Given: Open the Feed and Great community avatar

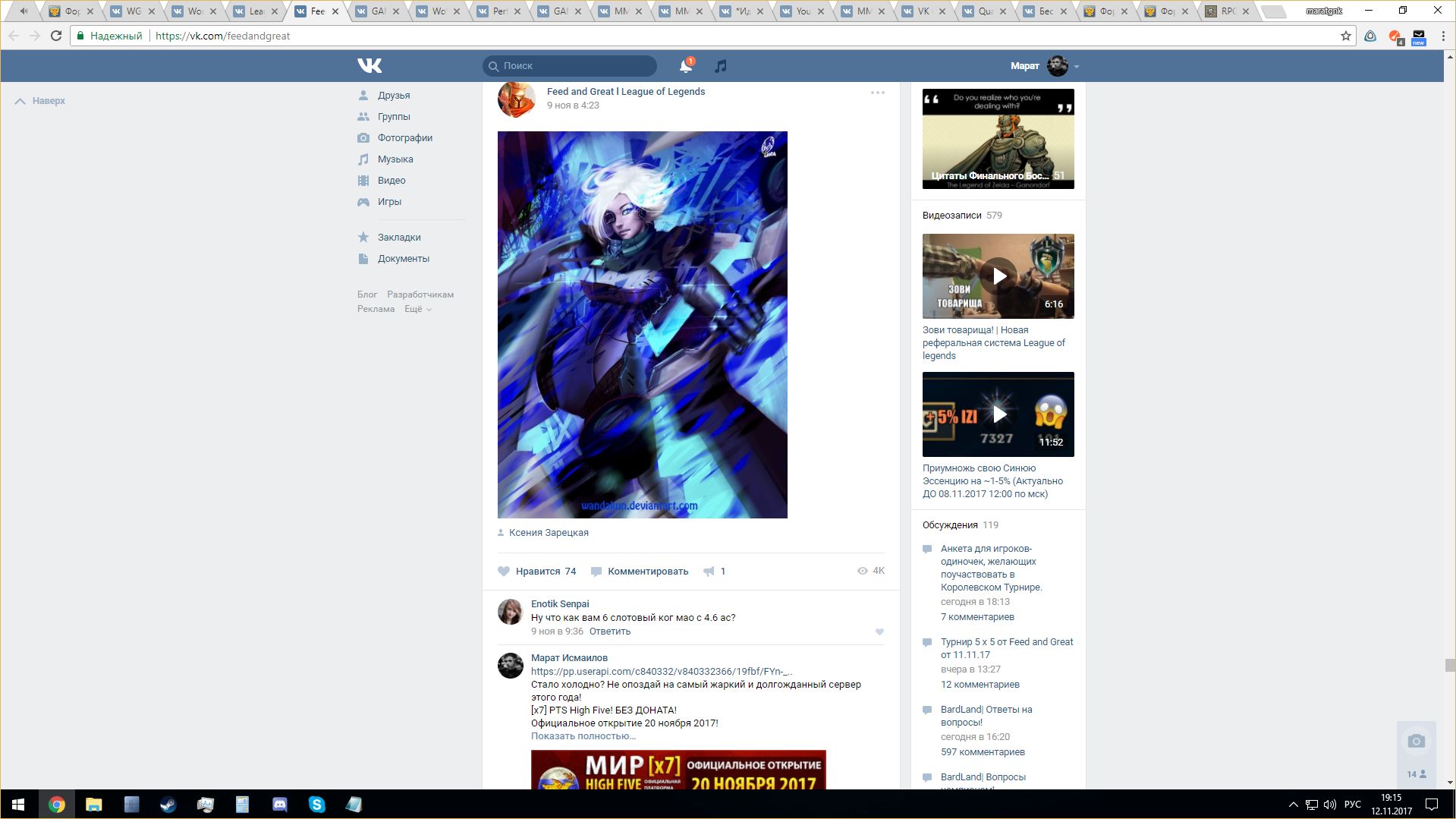Looking at the screenshot, I should 517,99.
